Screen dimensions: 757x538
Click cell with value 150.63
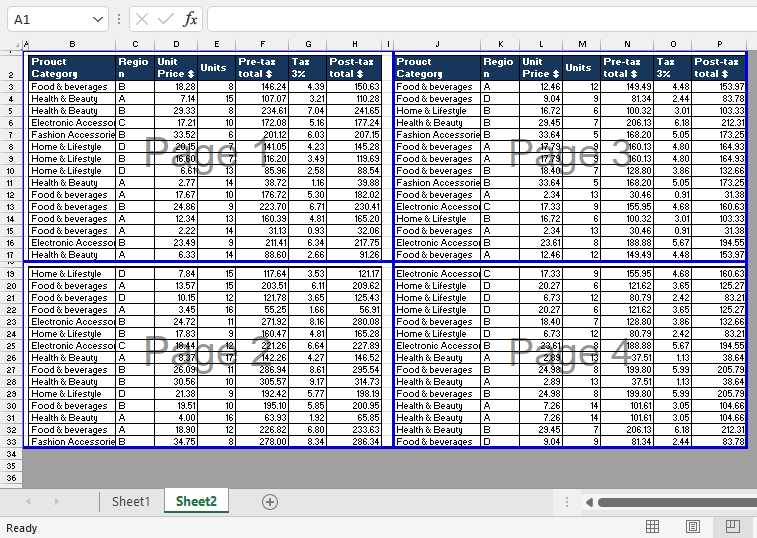coord(354,87)
